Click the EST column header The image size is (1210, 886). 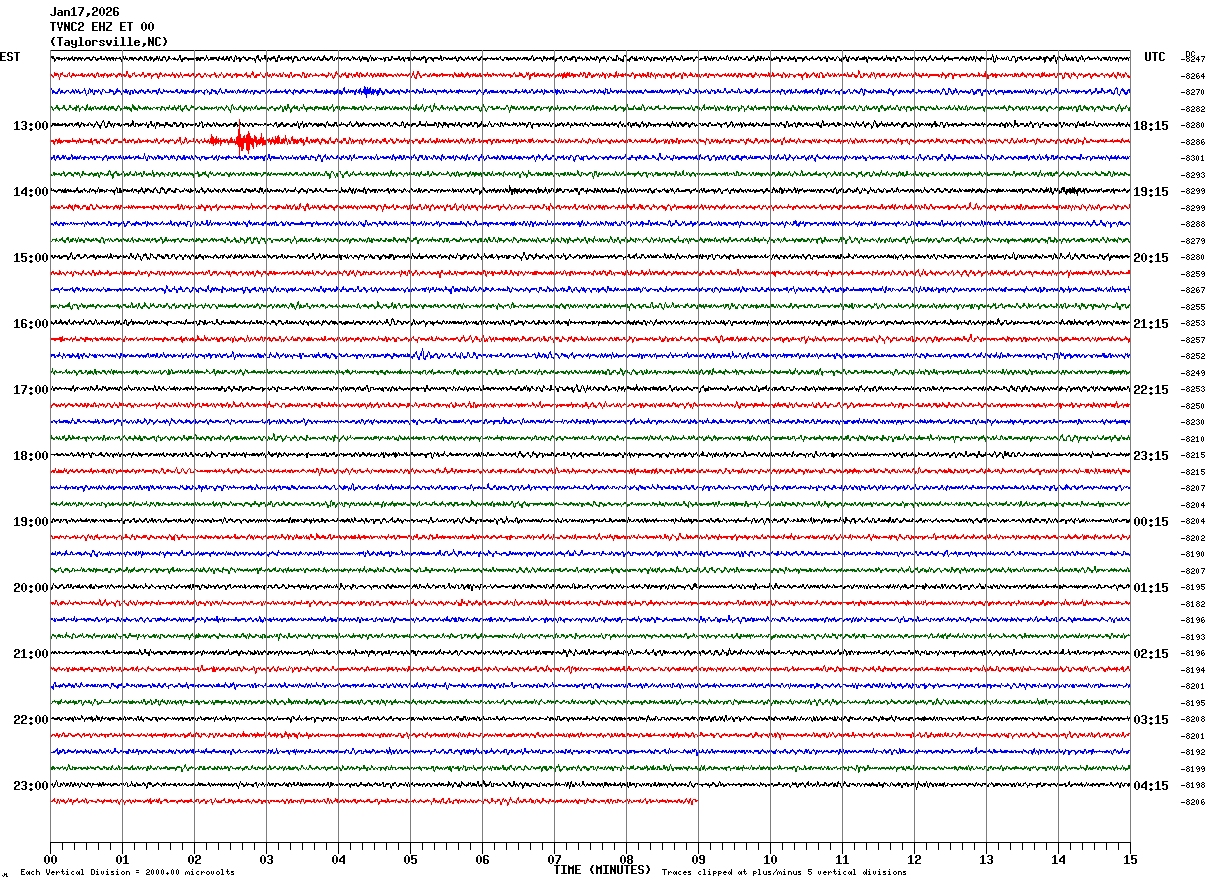click(10, 57)
